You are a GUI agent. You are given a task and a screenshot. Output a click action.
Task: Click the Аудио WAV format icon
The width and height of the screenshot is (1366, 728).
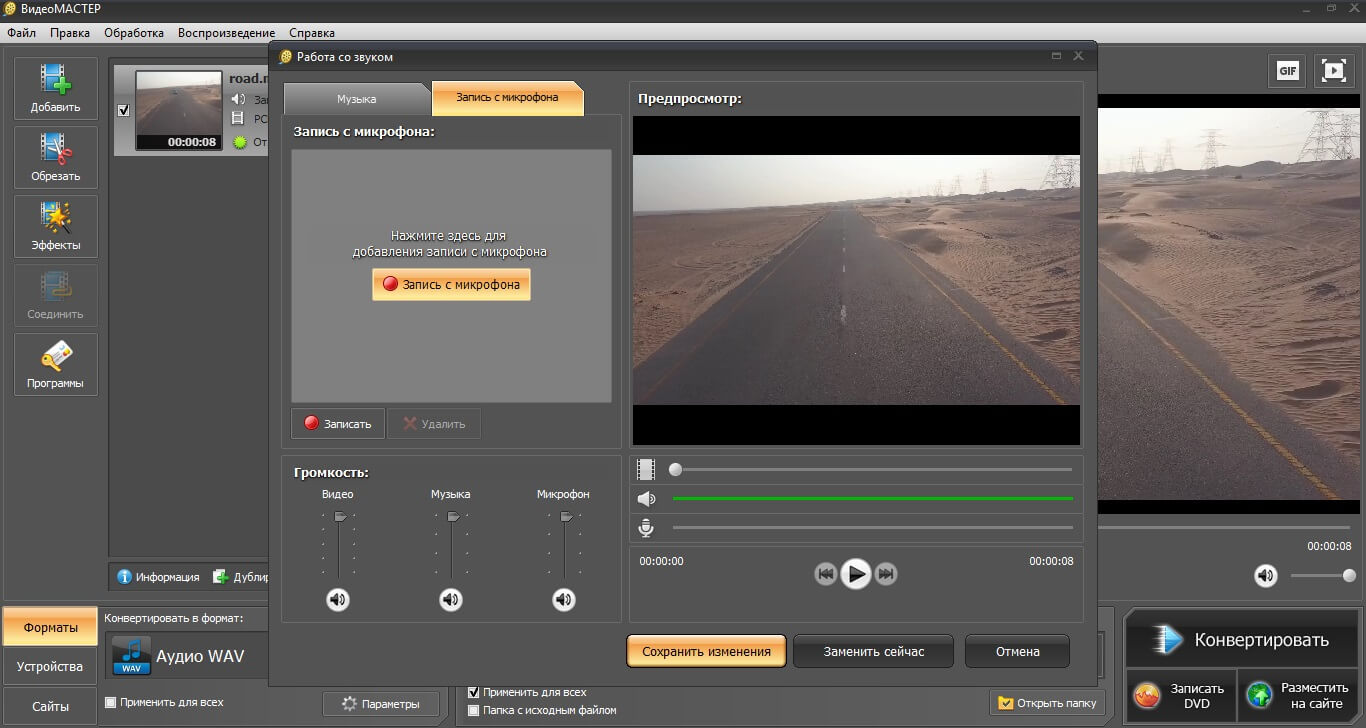point(131,656)
